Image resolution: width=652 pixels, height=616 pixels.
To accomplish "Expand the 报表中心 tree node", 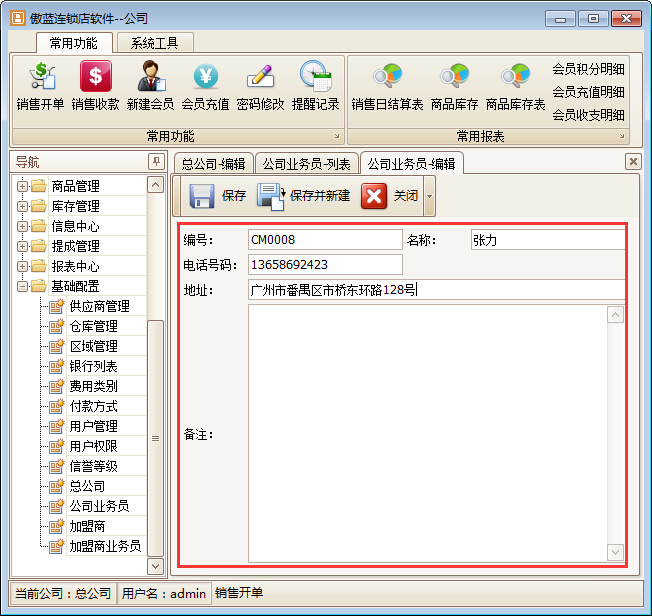I will click(22, 266).
